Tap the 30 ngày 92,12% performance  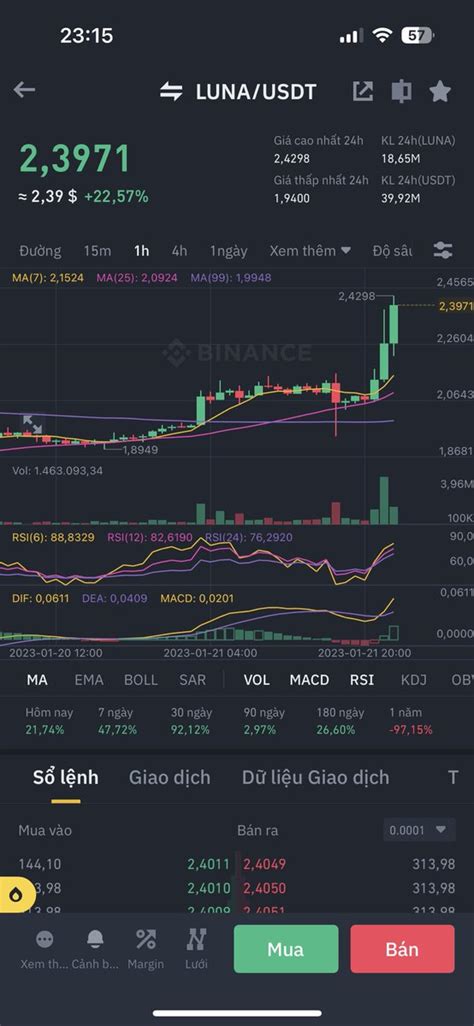[x=190, y=720]
